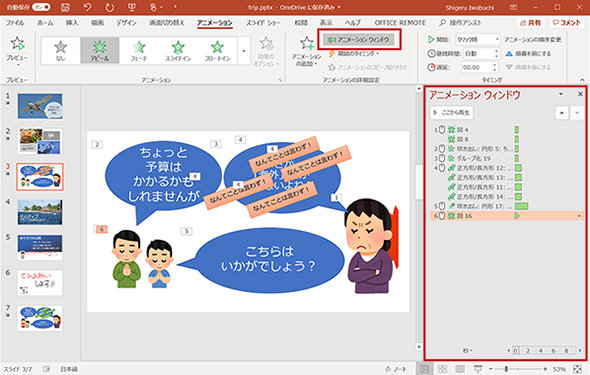Open the 共有 (Share) button
The image size is (590, 375).
[x=531, y=23]
